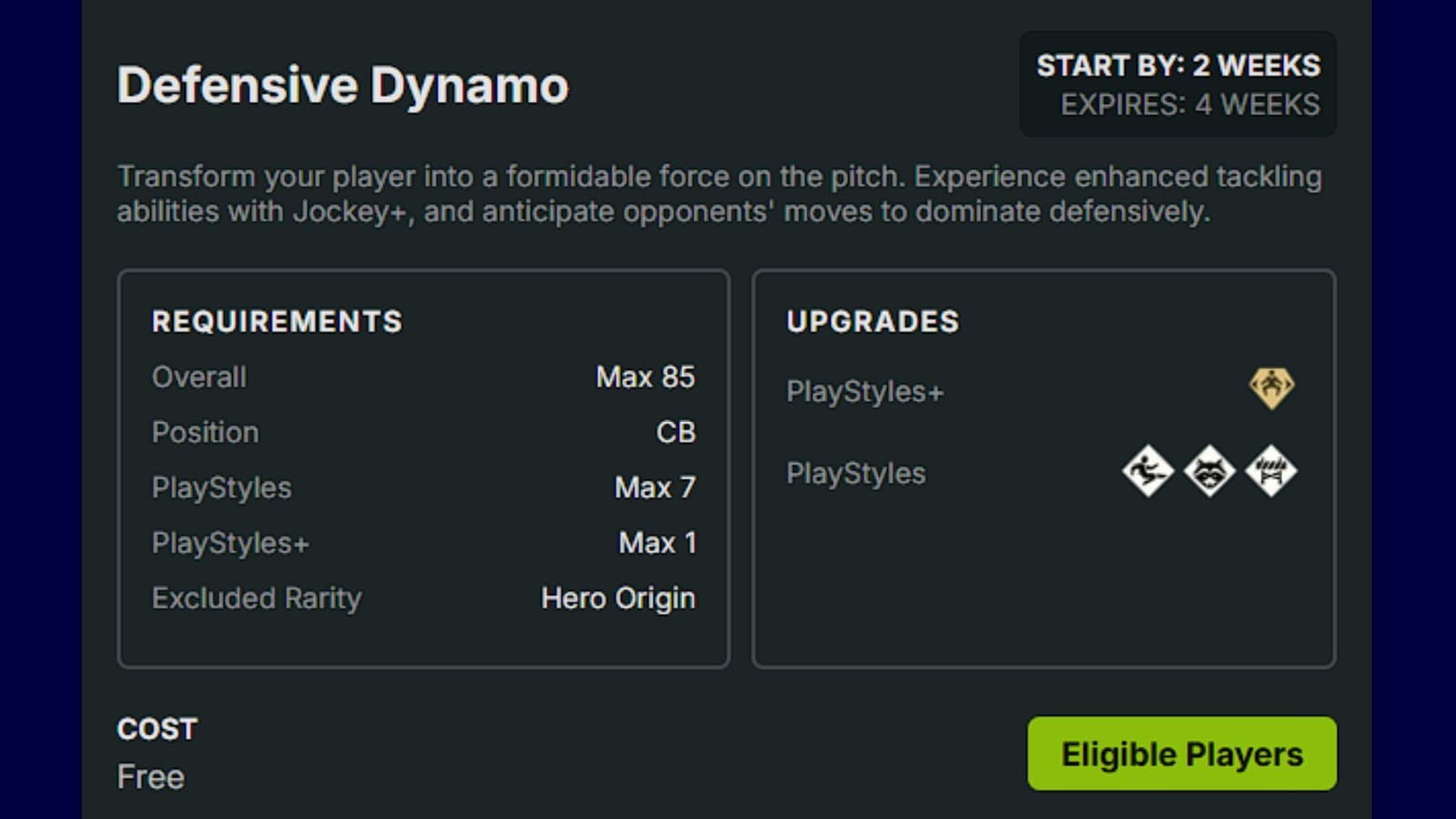Open the REQUIREMENTS panel header
Image resolution: width=1456 pixels, height=819 pixels.
click(277, 321)
